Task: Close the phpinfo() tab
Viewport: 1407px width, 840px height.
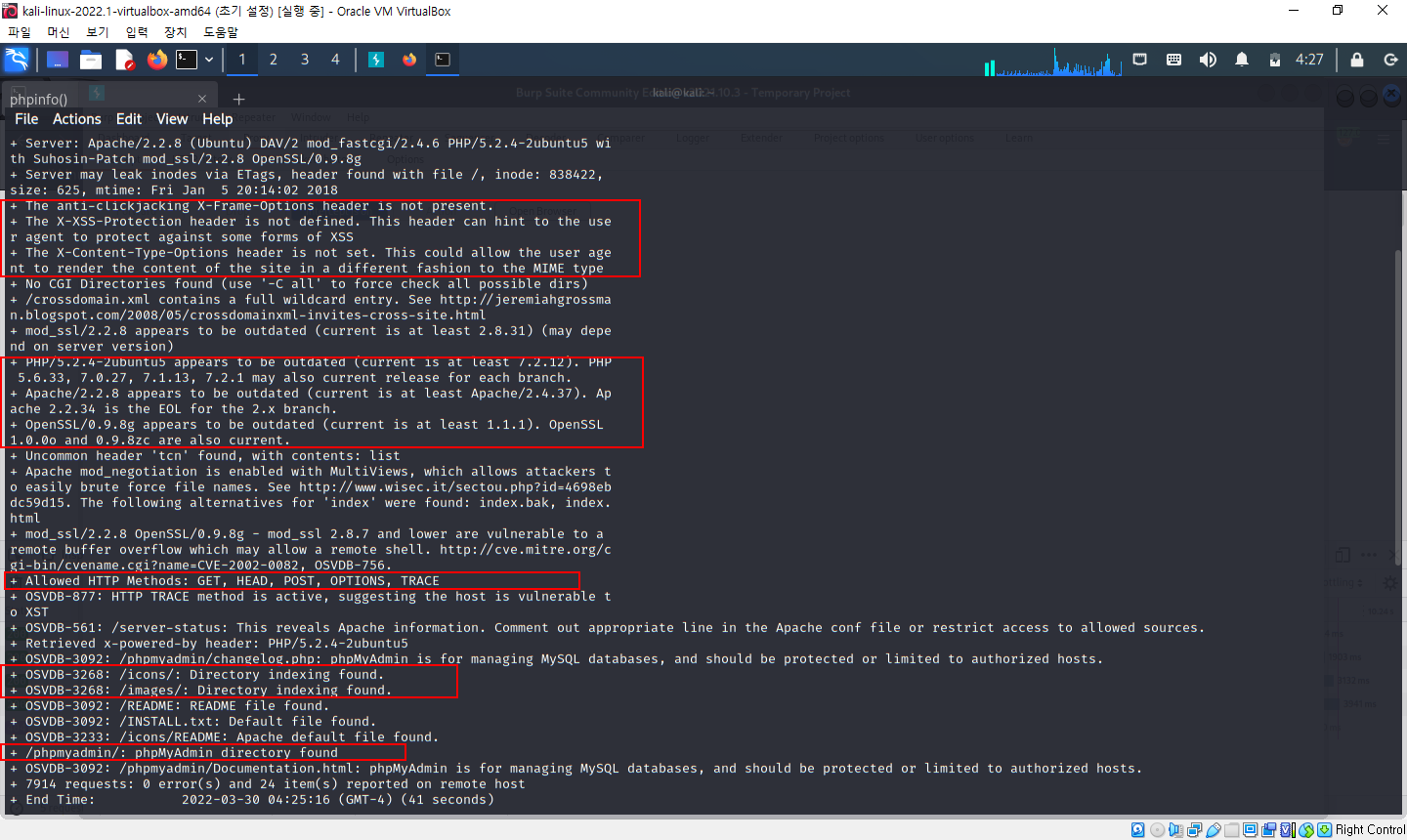Action: [x=202, y=99]
